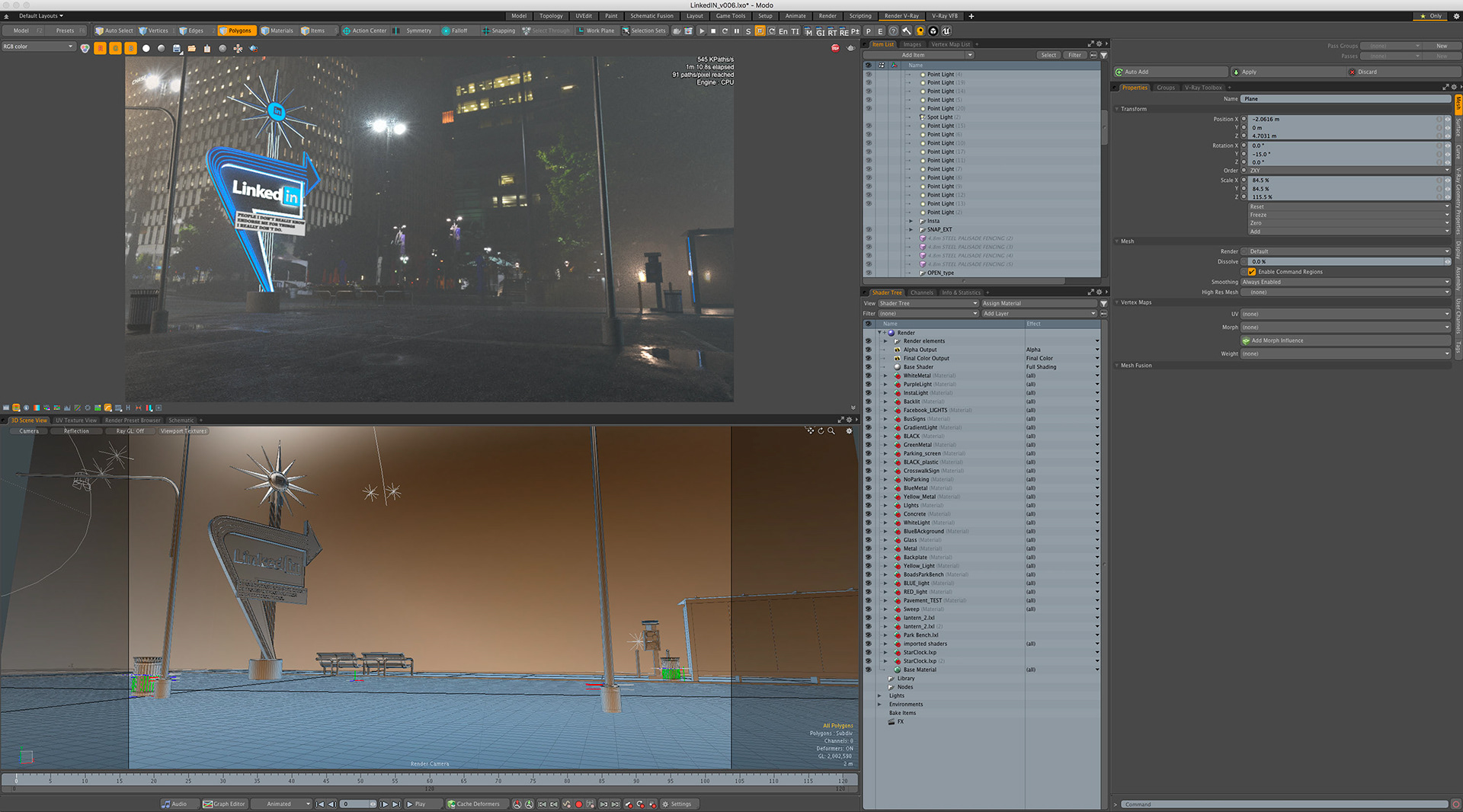Click the Name field containing Plane
The width and height of the screenshot is (1463, 812).
1346,99
